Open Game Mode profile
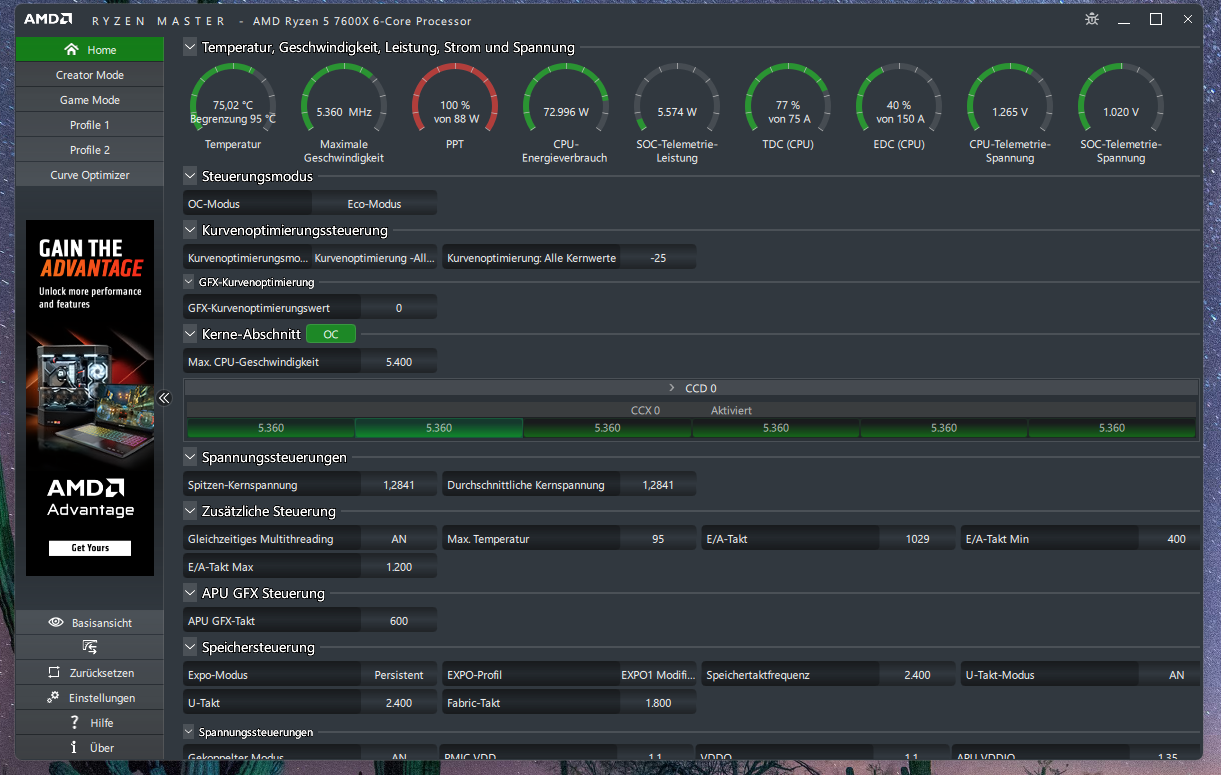This screenshot has width=1221, height=775. pos(90,100)
